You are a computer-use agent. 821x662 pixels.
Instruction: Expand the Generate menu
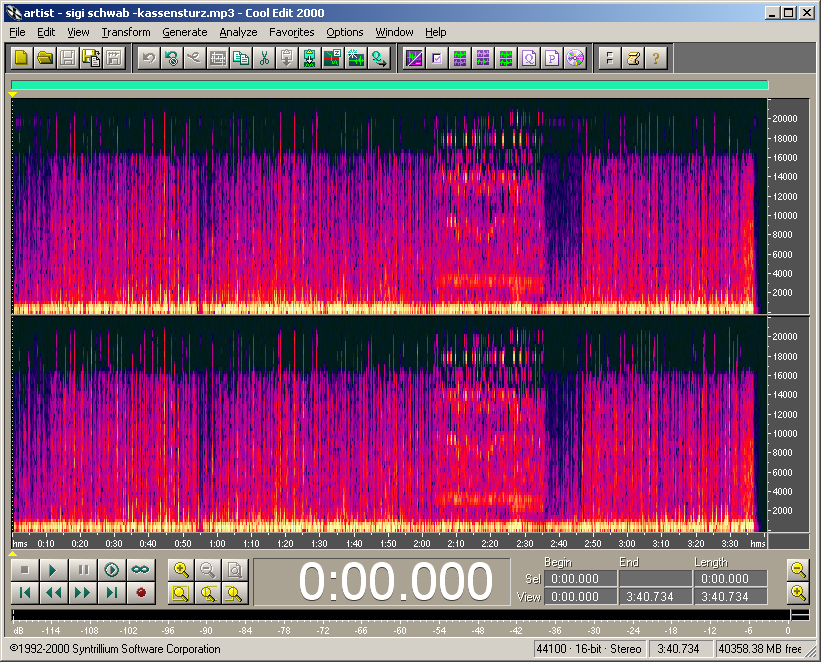coord(184,32)
